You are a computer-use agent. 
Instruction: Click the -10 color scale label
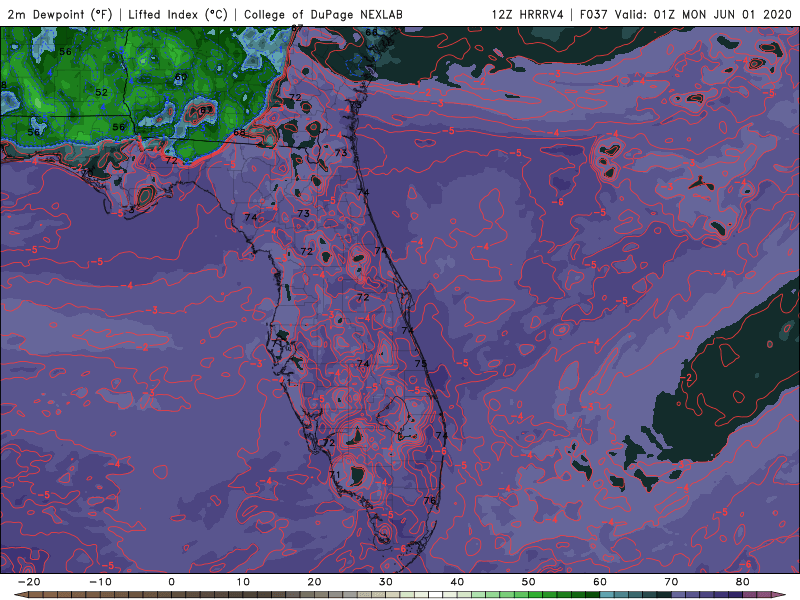100,582
